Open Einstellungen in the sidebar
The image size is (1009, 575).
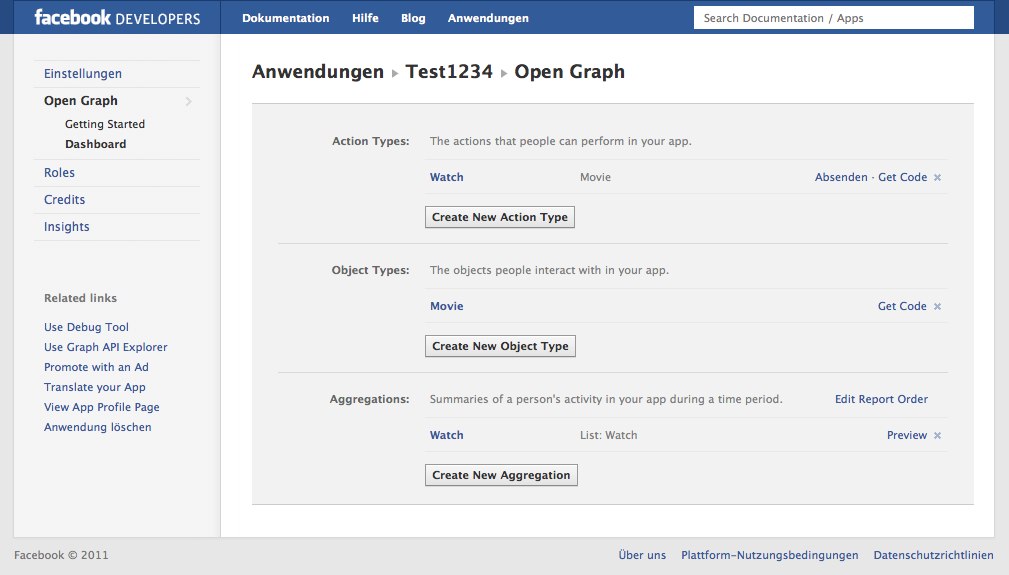82,73
